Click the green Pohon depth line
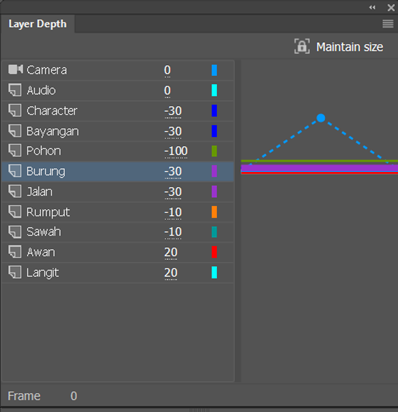Image resolution: width=398 pixels, height=412 pixels. click(x=319, y=161)
